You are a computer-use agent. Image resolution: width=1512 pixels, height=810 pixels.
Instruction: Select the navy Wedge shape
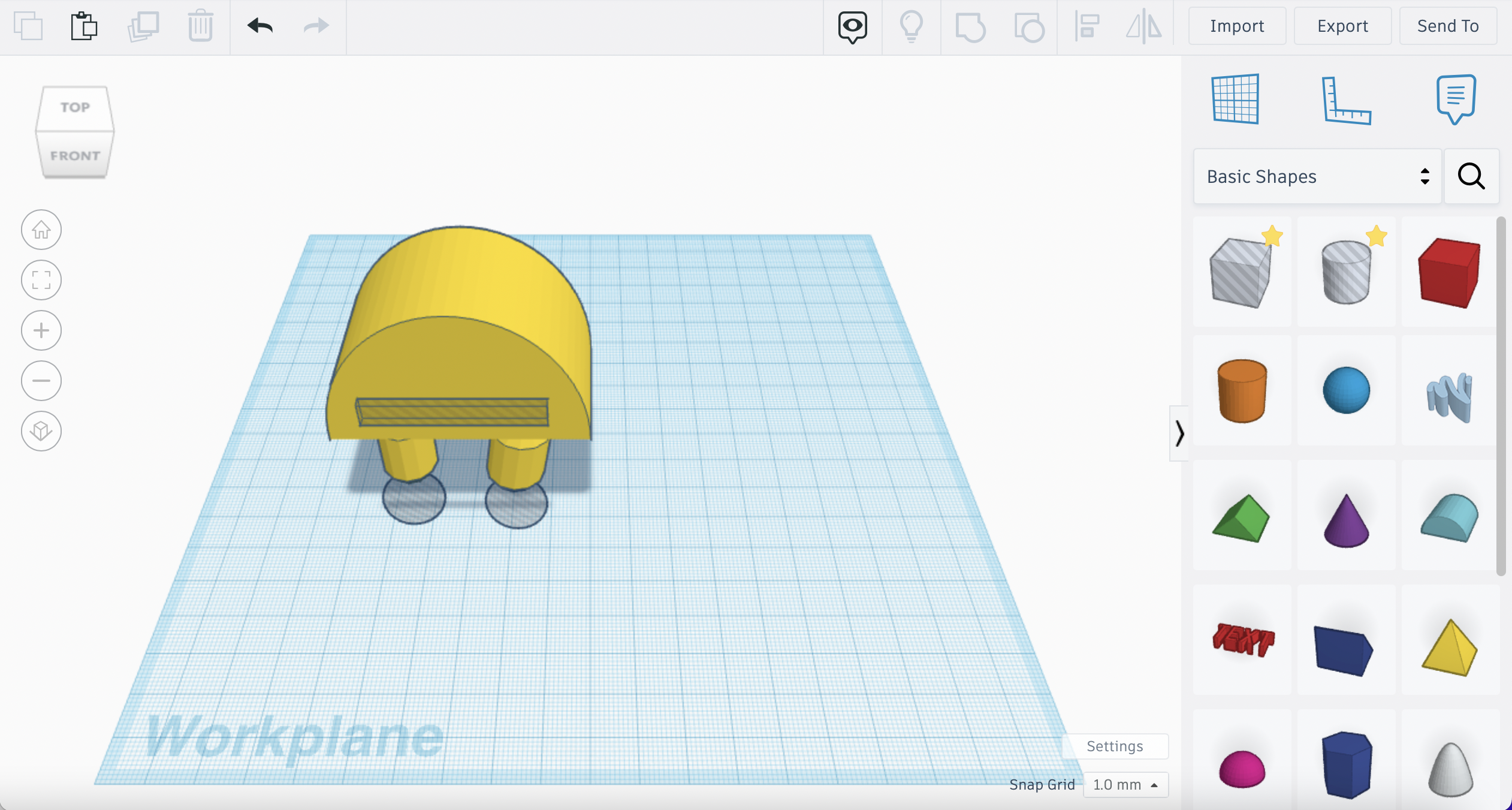click(x=1344, y=650)
